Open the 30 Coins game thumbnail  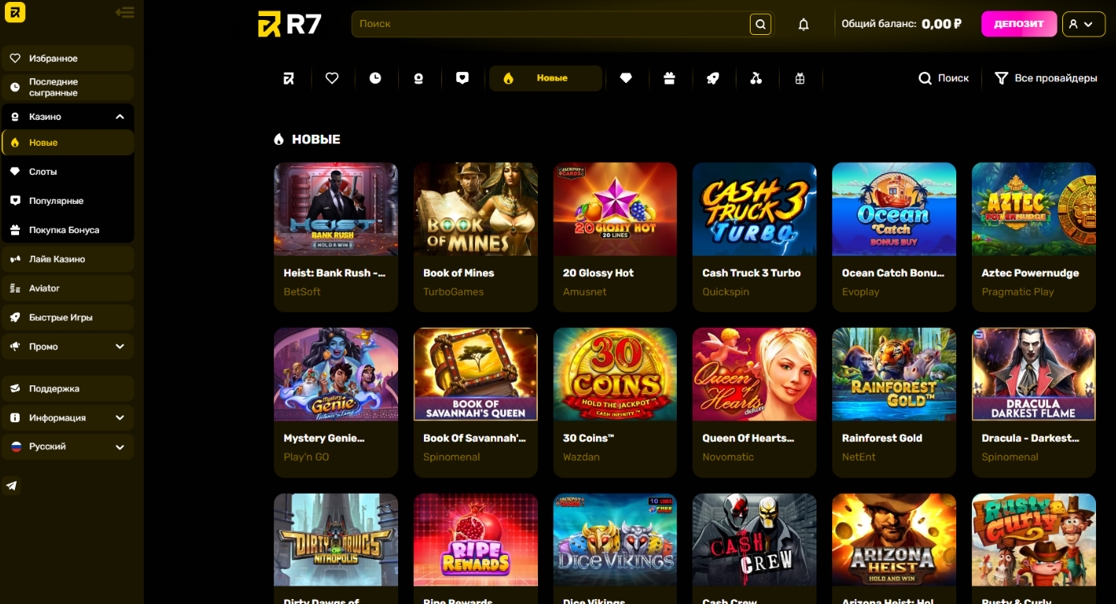point(615,374)
